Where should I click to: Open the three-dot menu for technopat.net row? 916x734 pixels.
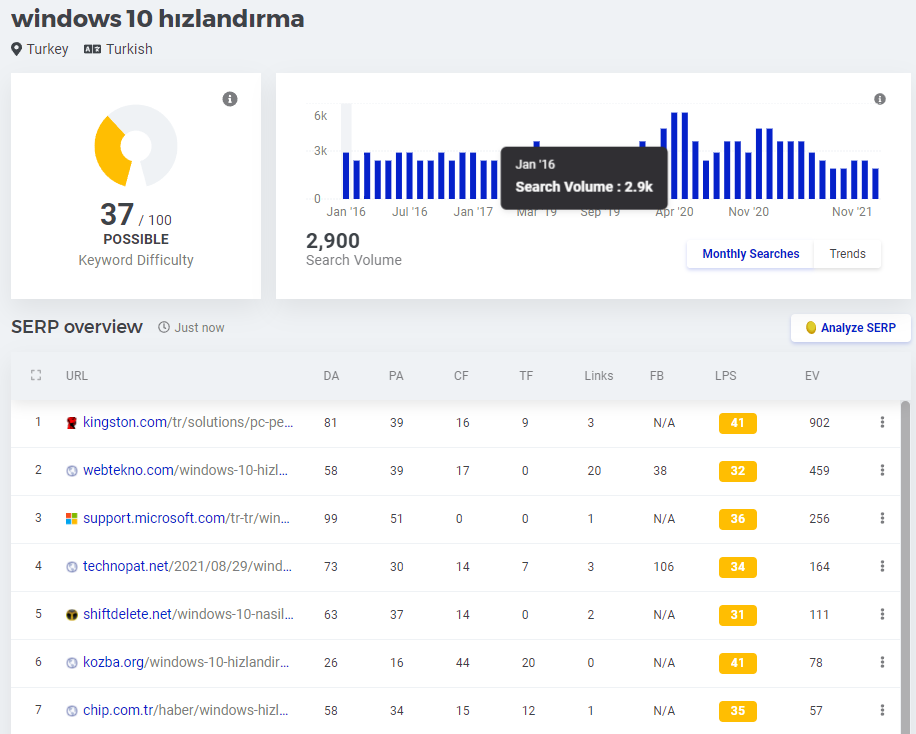[x=882, y=566]
